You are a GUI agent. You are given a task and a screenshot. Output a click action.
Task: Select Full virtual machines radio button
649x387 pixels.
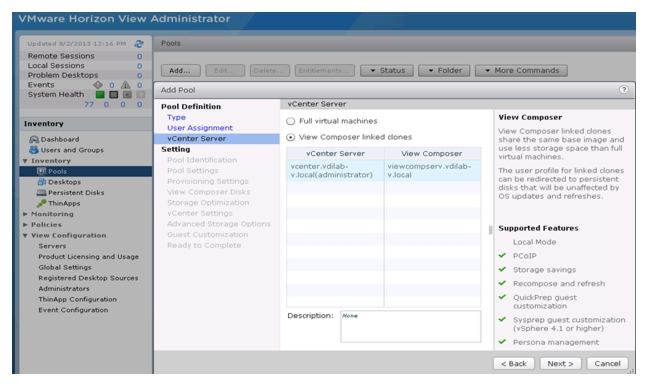291,121
